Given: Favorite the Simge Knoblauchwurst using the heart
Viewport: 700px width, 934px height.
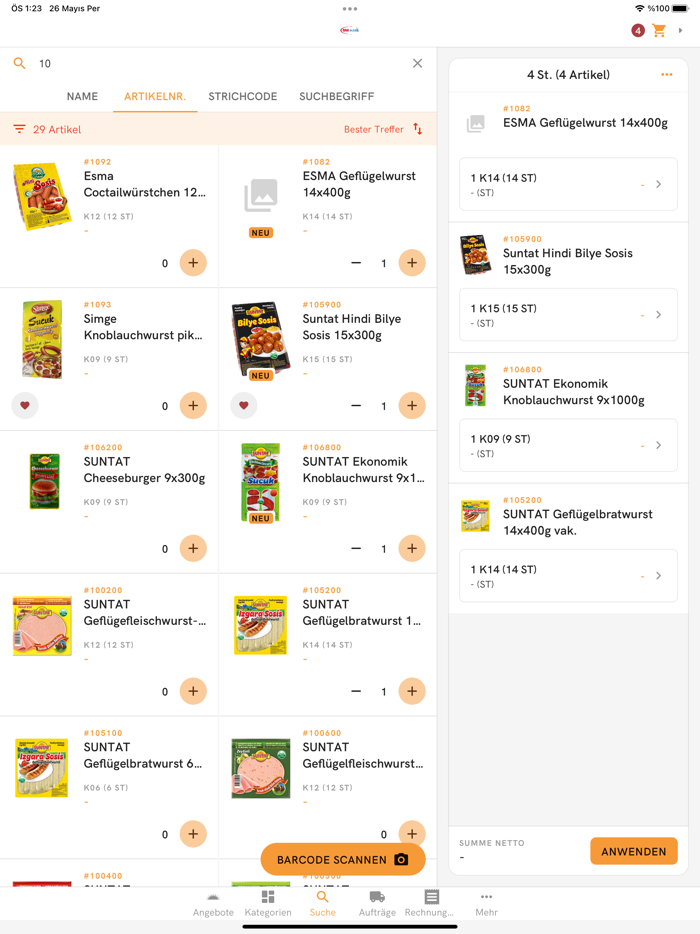Looking at the screenshot, I should 24,406.
